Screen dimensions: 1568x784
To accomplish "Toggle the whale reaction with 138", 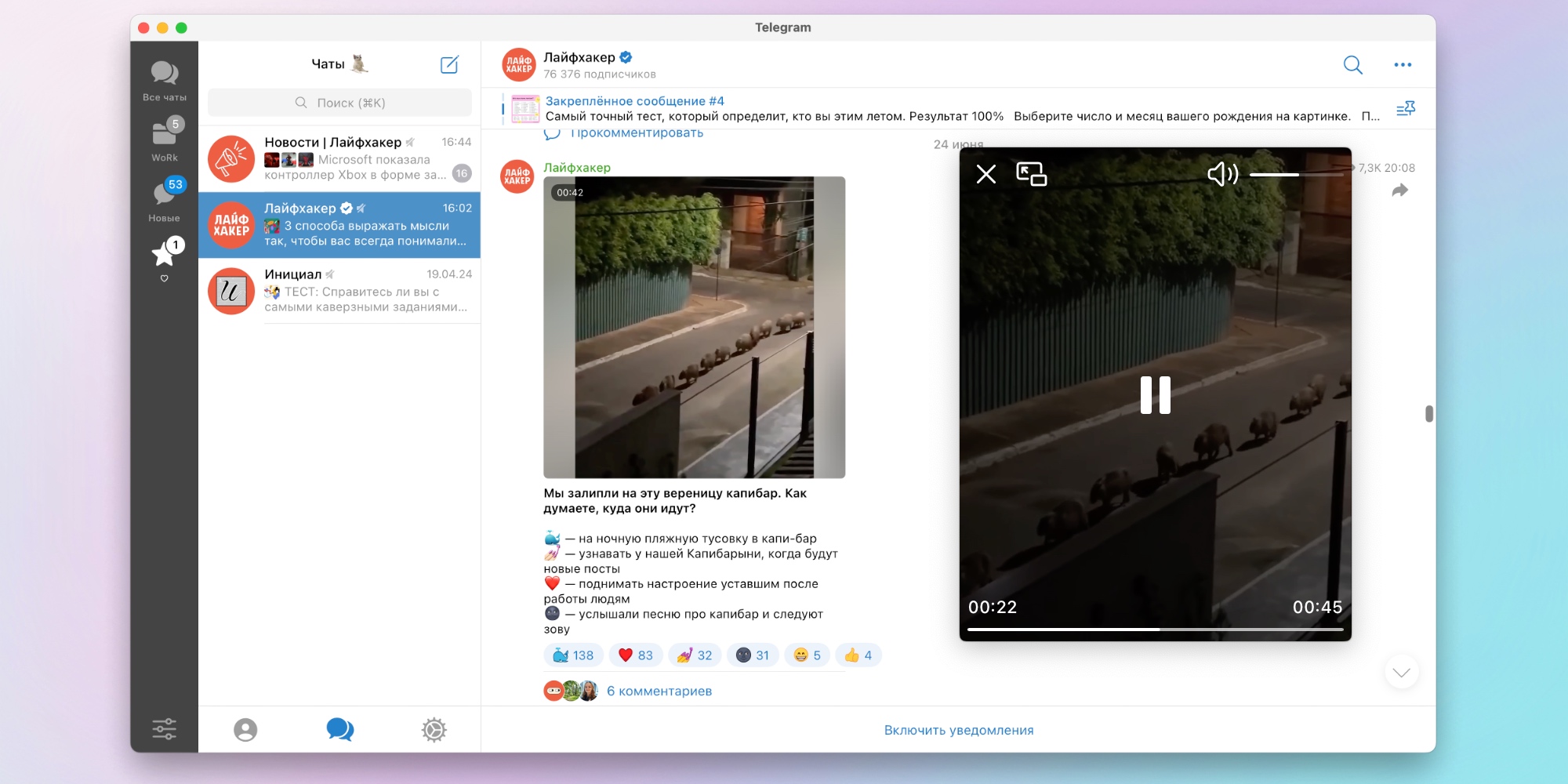I will 573,655.
